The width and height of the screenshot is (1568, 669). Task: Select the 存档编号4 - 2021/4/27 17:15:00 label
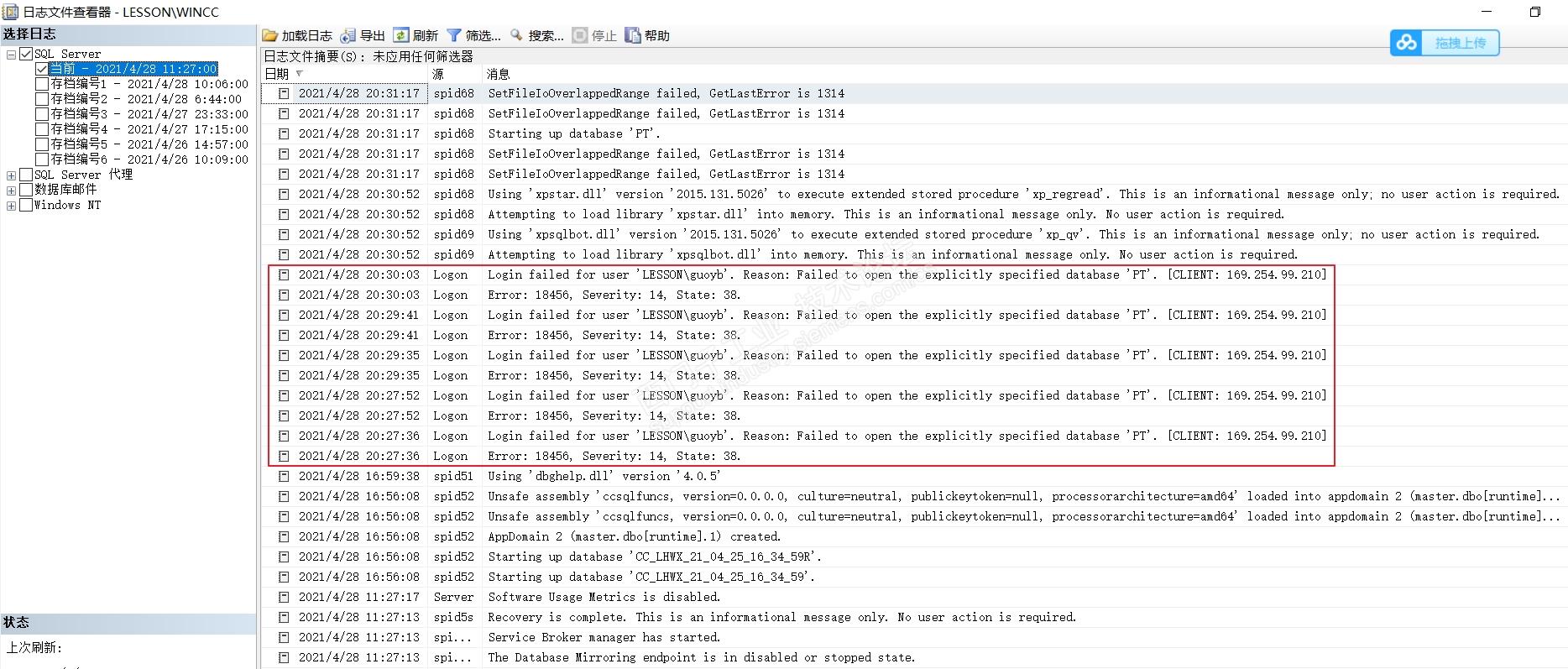(149, 129)
